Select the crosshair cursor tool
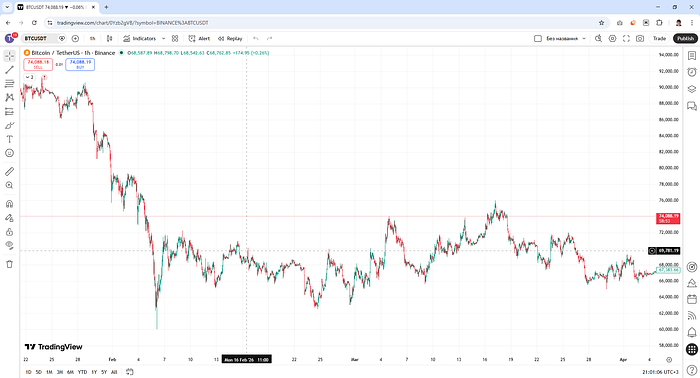700x378 pixels. 9,56
